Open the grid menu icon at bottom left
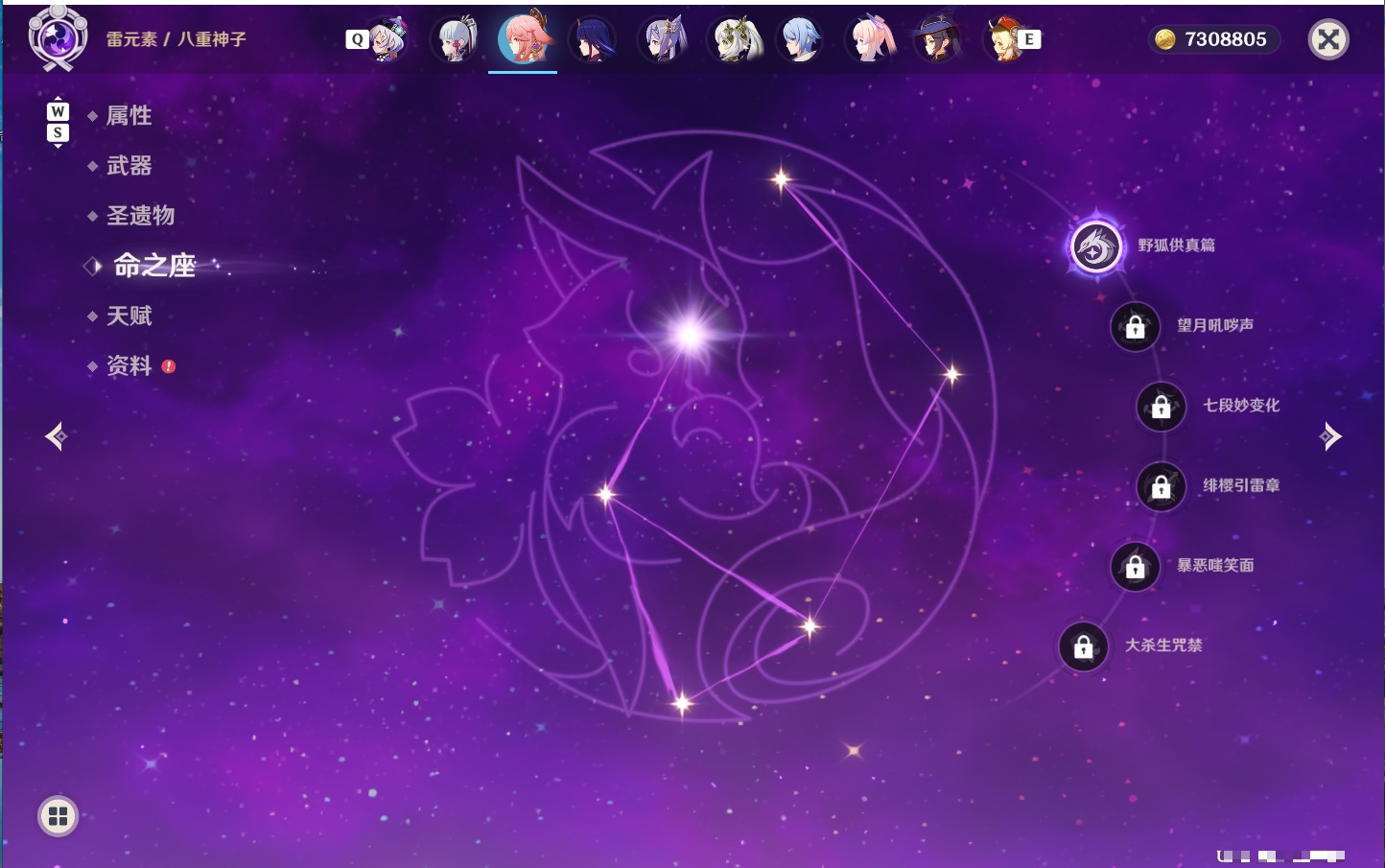The image size is (1385, 868). point(58,816)
